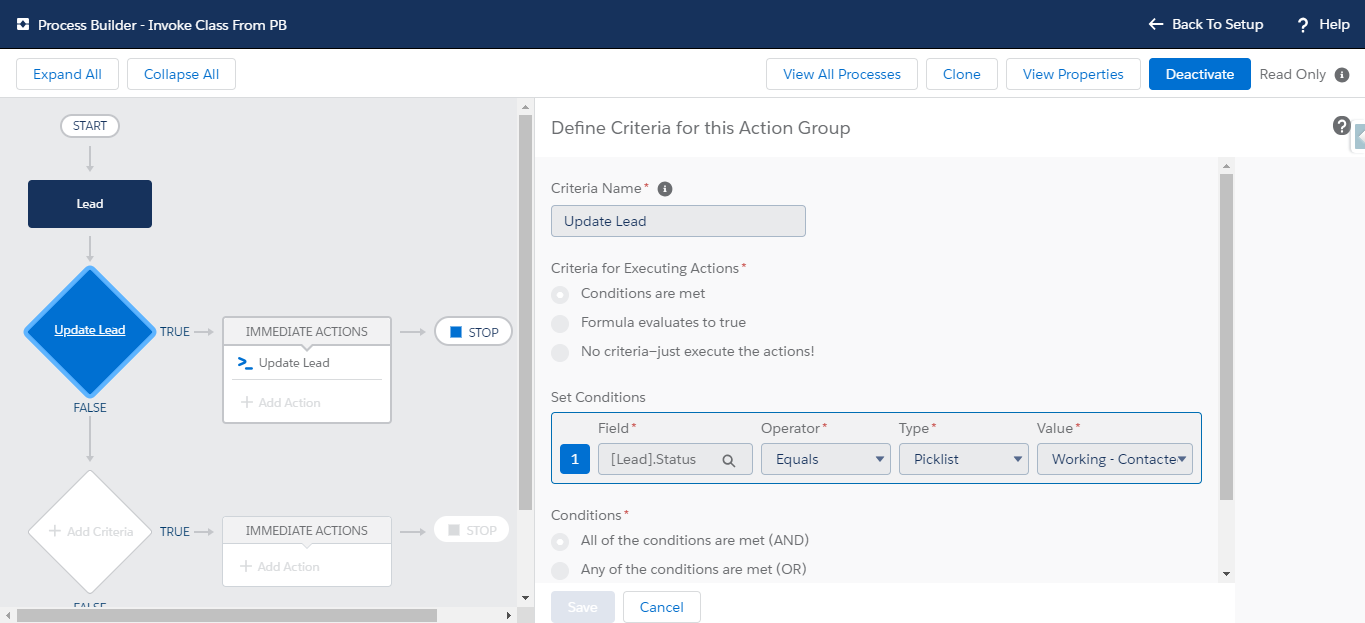Image resolution: width=1365 pixels, height=623 pixels.
Task: Expand the Value dropdown showing Working - Contacted
Action: (x=1114, y=459)
